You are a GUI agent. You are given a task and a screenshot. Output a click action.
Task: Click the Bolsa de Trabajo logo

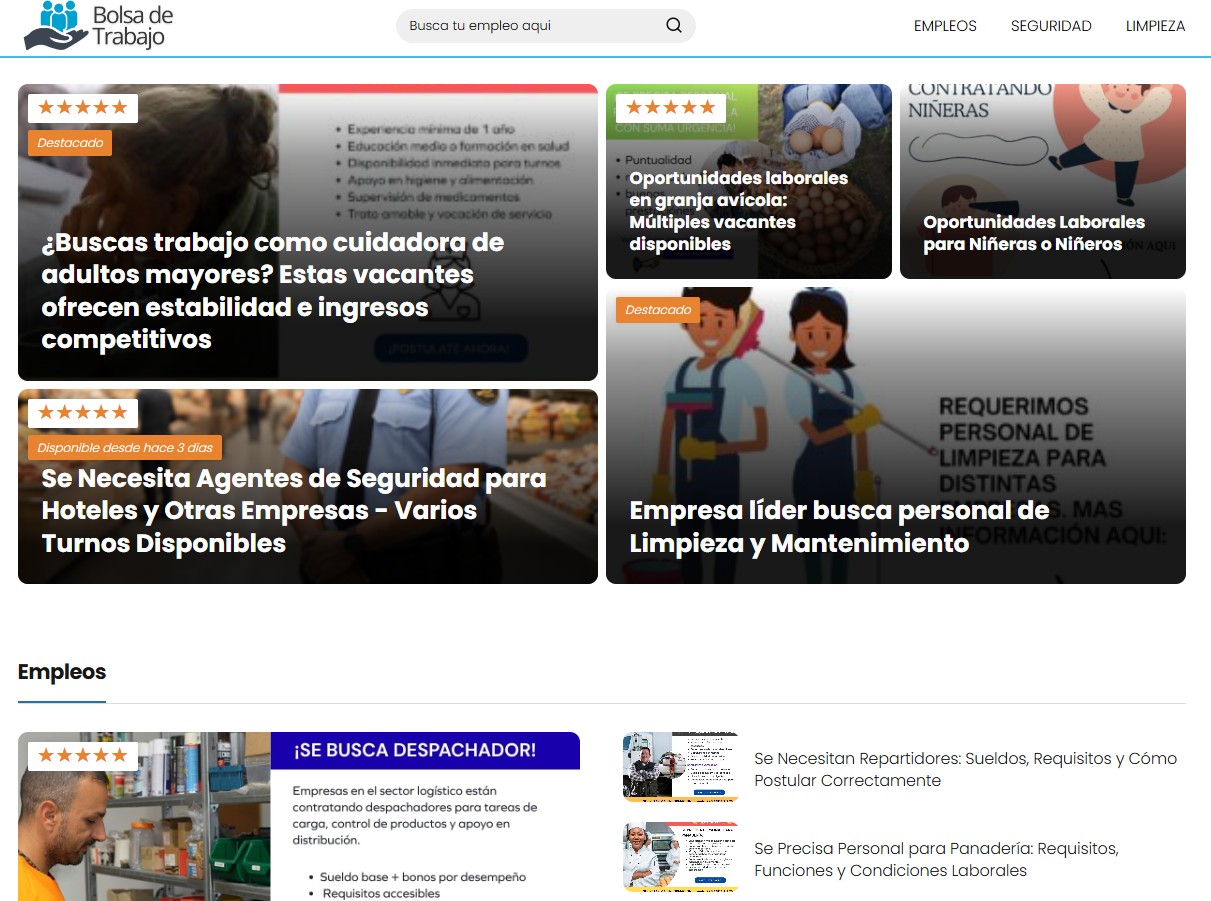click(98, 26)
